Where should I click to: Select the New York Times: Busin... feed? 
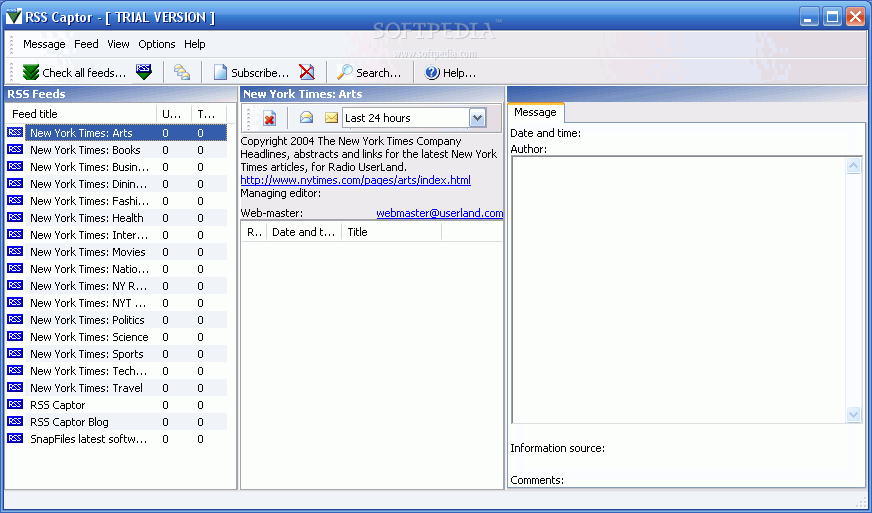click(117, 167)
